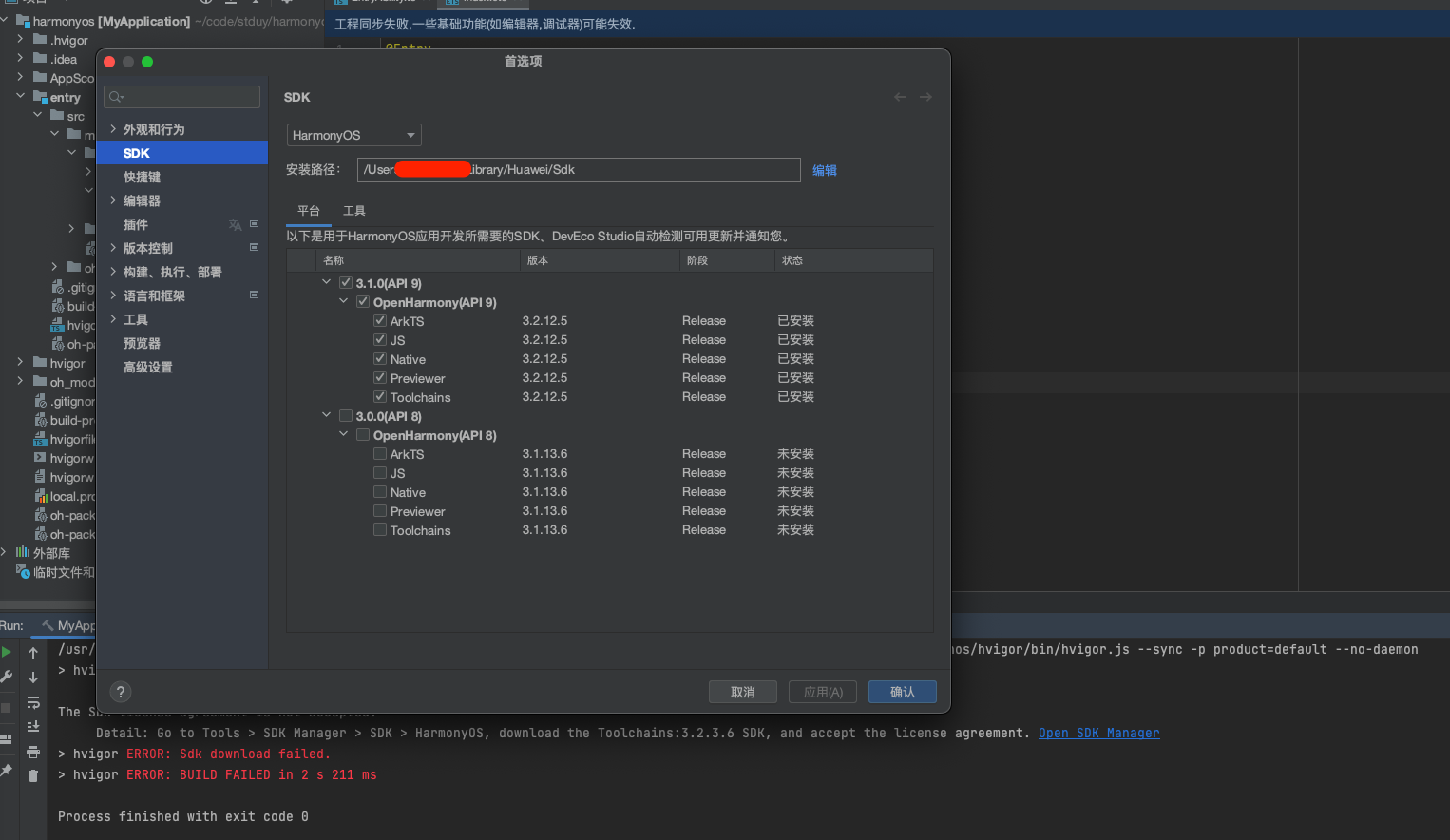The image size is (1450, 840).
Task: Click the translate icon beside 插件
Action: click(235, 225)
